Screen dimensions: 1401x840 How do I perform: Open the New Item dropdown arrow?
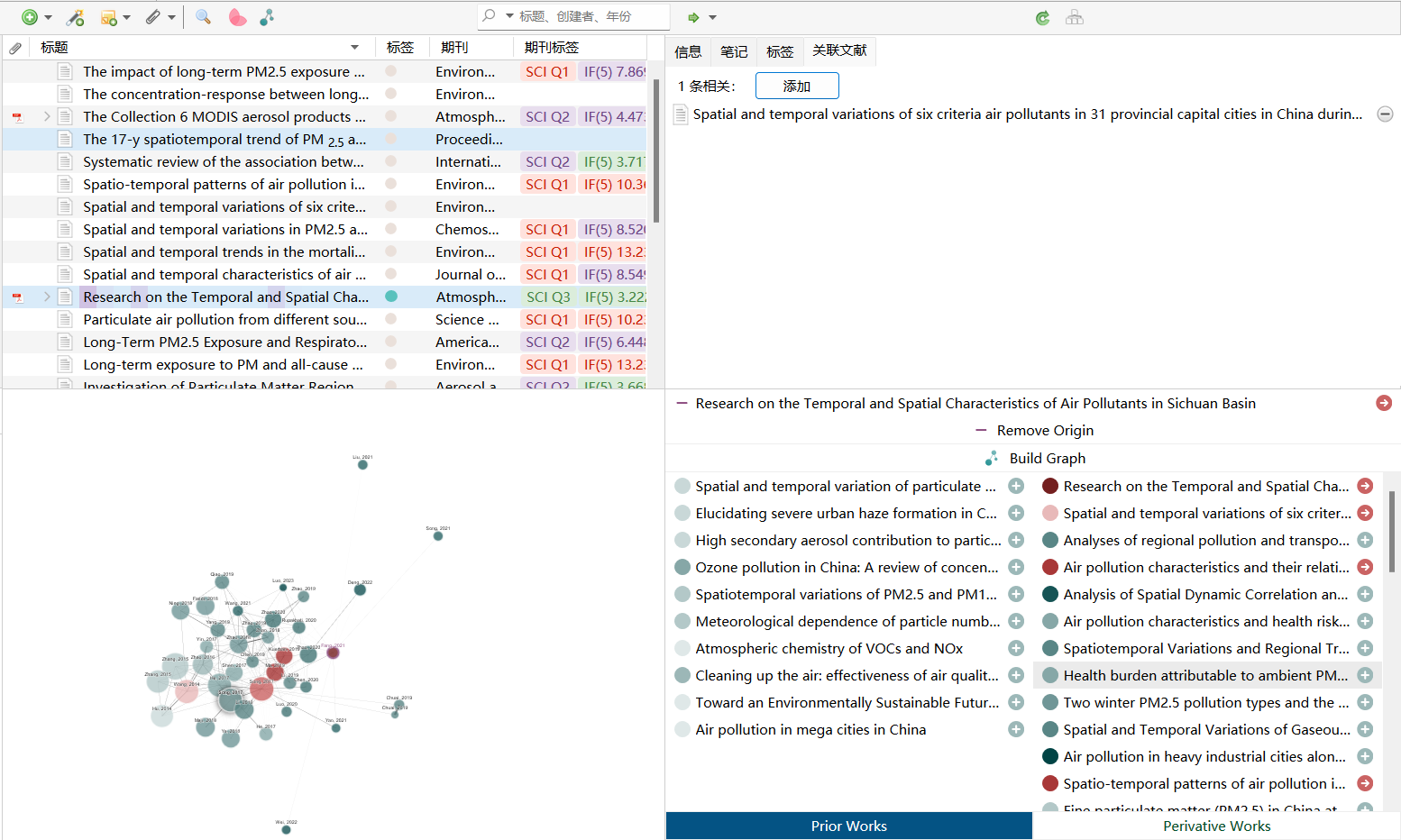click(x=48, y=18)
